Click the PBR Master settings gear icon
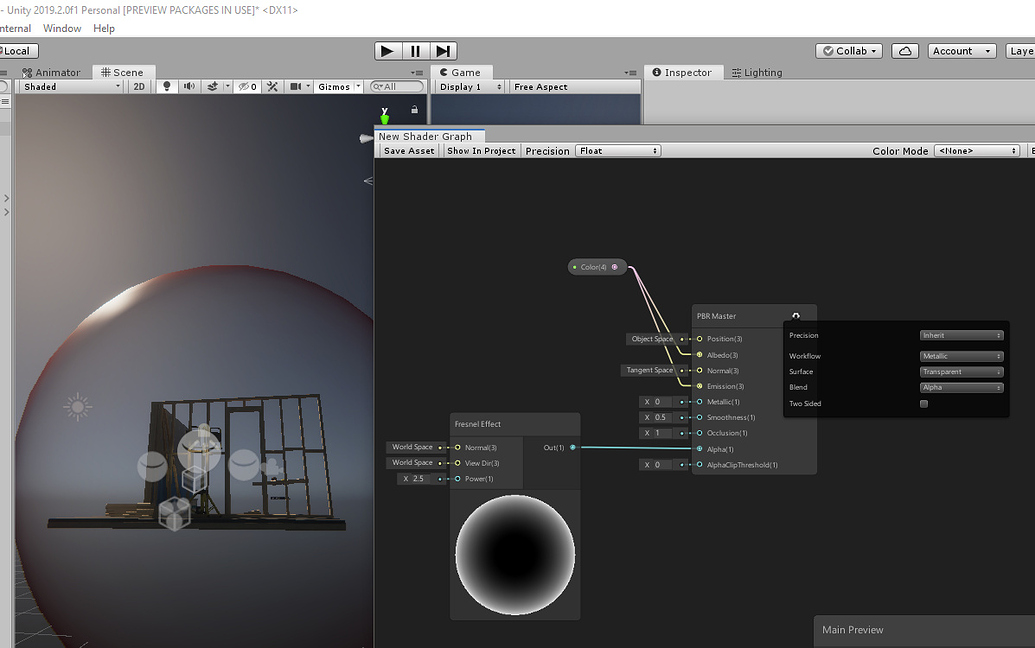Image resolution: width=1035 pixels, height=648 pixels. coord(795,316)
